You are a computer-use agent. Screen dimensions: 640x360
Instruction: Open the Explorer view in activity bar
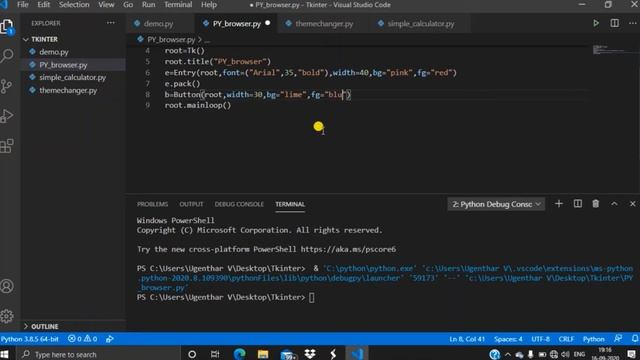(x=7, y=27)
